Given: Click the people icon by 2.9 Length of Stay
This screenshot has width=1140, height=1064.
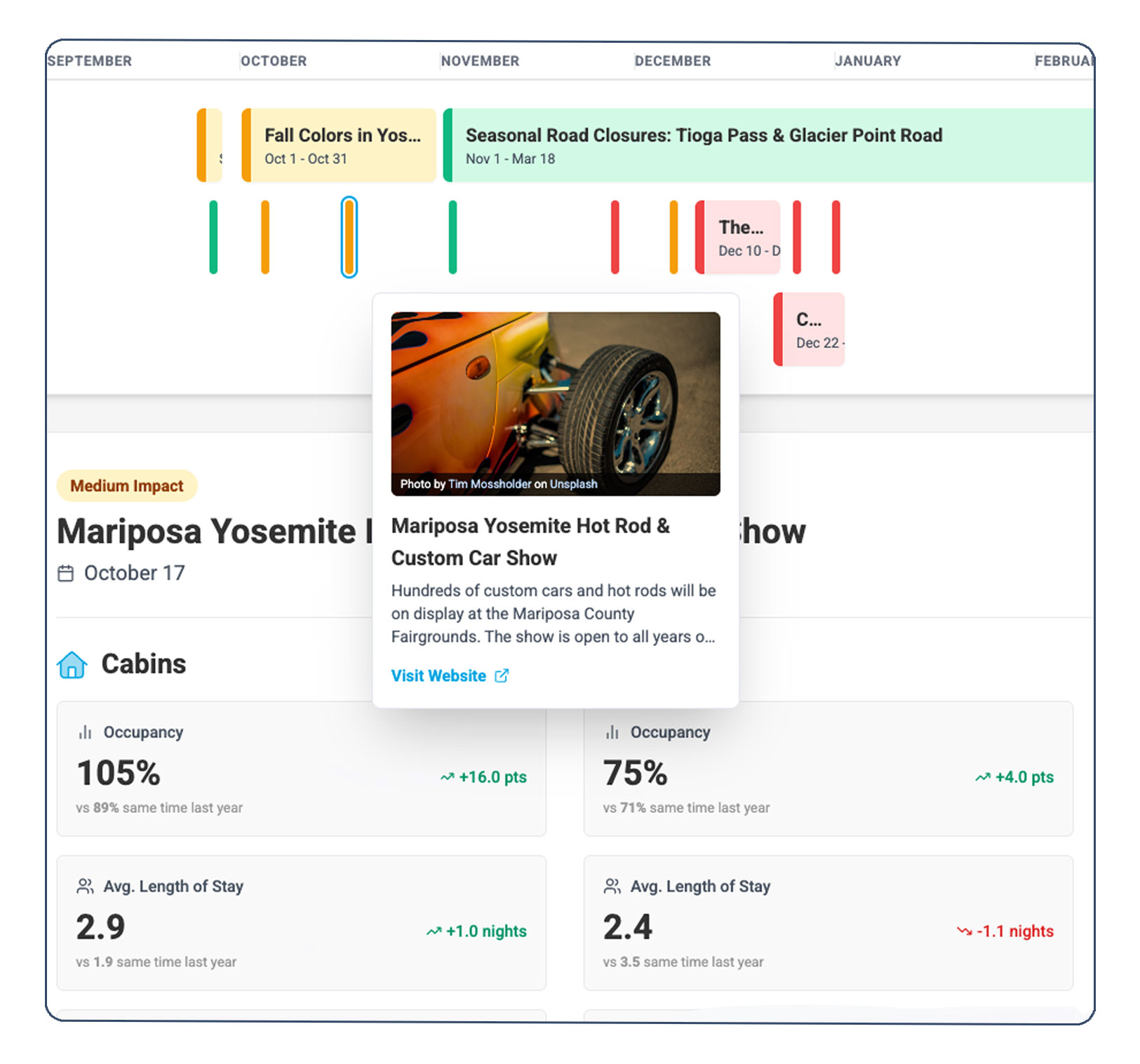Looking at the screenshot, I should click(85, 887).
